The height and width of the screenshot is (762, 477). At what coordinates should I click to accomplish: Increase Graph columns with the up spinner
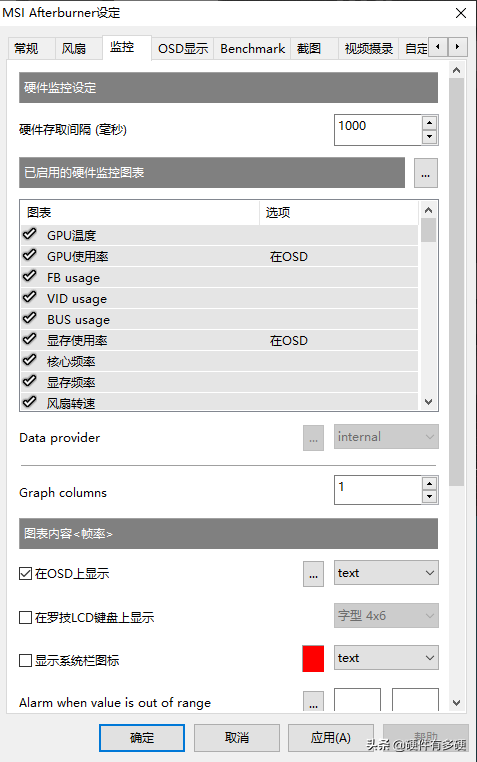(x=429, y=483)
